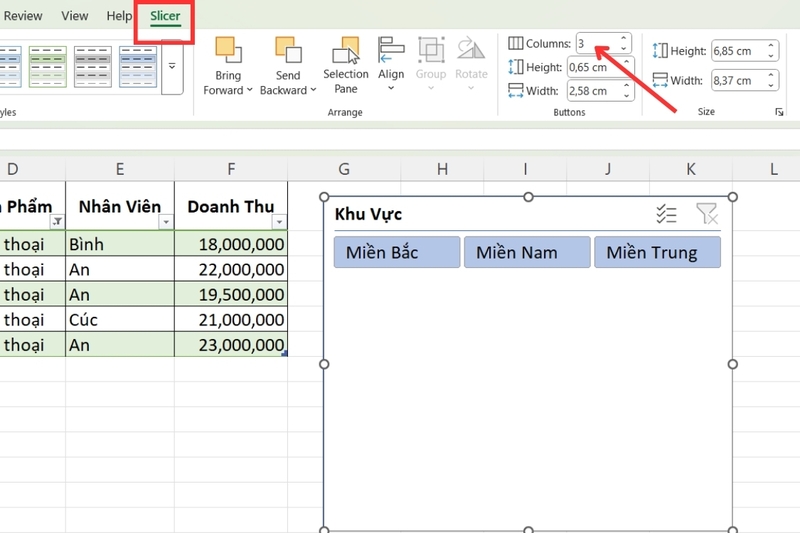Decrease the slicer Columns count
This screenshot has height=533, width=800.
coord(623,49)
